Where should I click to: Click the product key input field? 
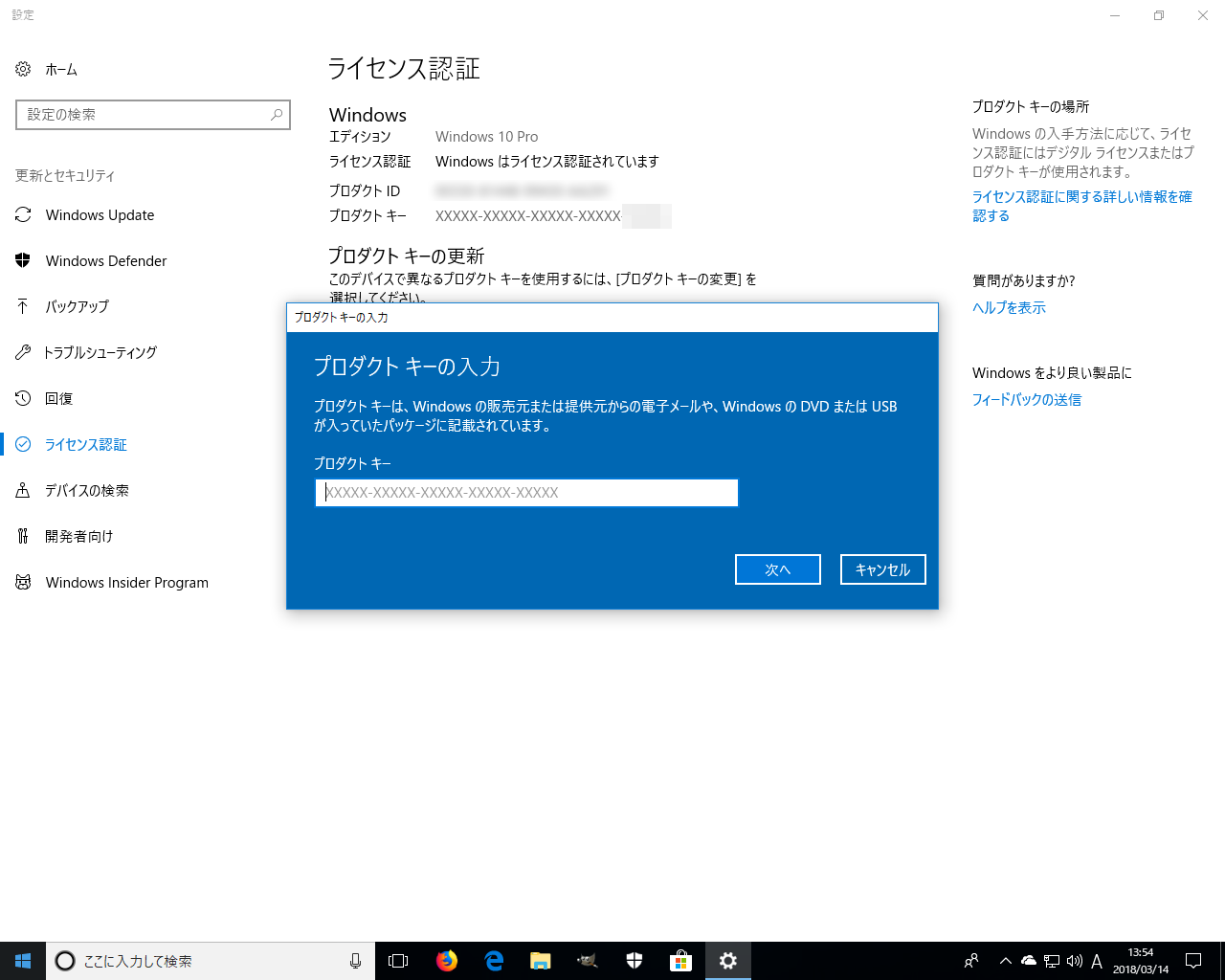526,493
